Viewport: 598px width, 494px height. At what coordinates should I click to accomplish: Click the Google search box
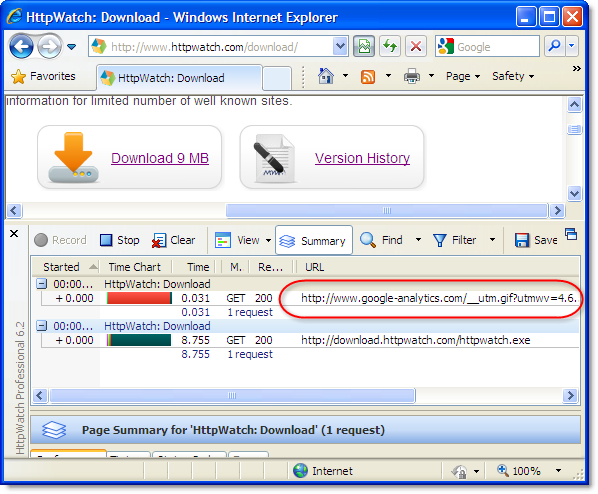[x=487, y=47]
